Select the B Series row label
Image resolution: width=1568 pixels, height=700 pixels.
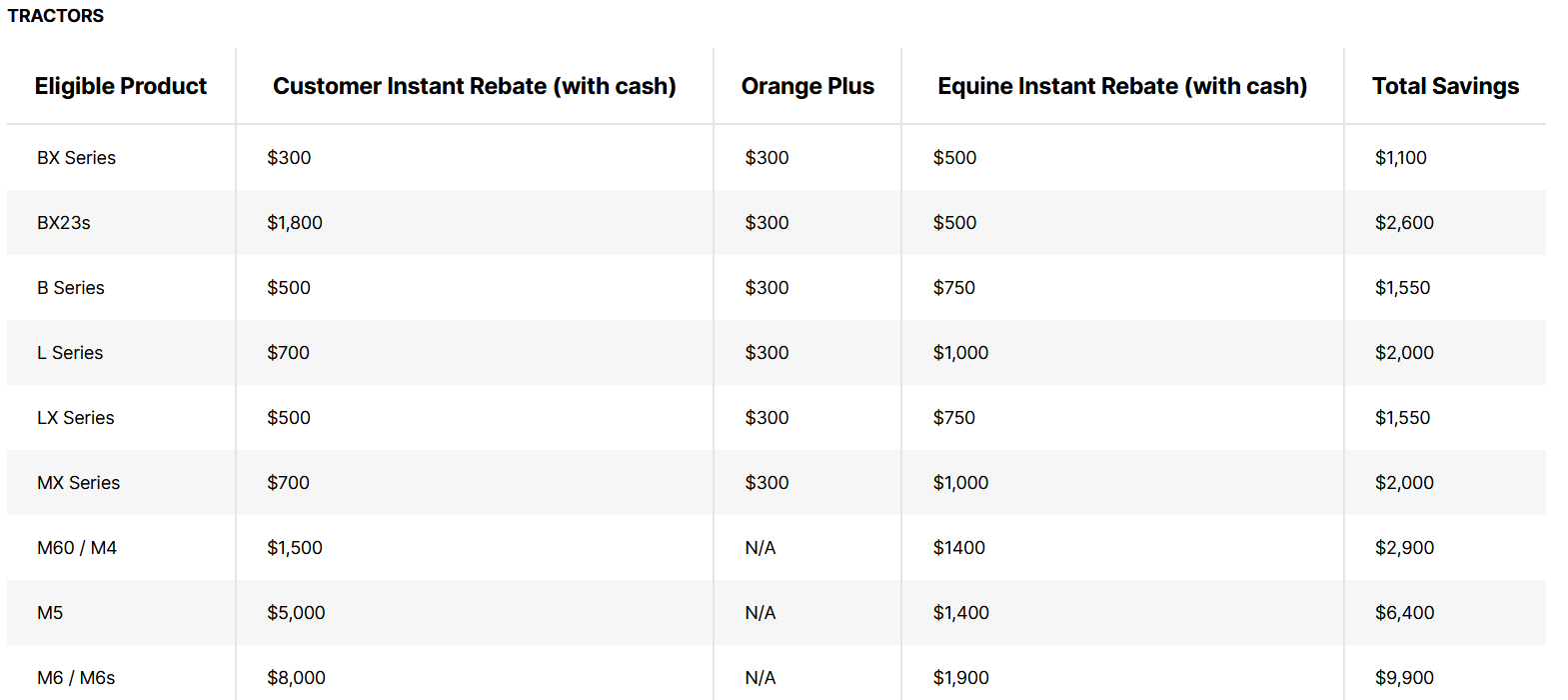pos(71,288)
